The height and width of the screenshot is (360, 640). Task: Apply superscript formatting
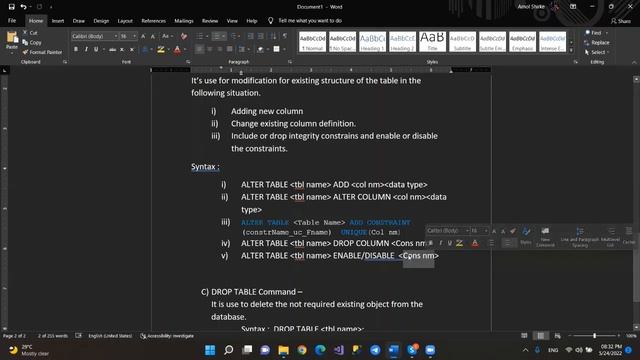(131, 49)
